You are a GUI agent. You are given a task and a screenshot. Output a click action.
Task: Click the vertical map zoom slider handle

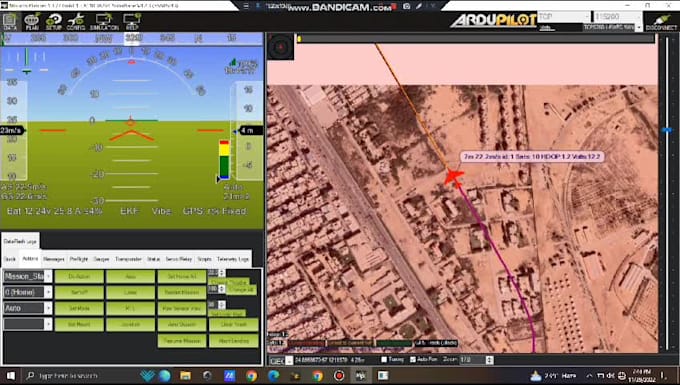(x=667, y=130)
